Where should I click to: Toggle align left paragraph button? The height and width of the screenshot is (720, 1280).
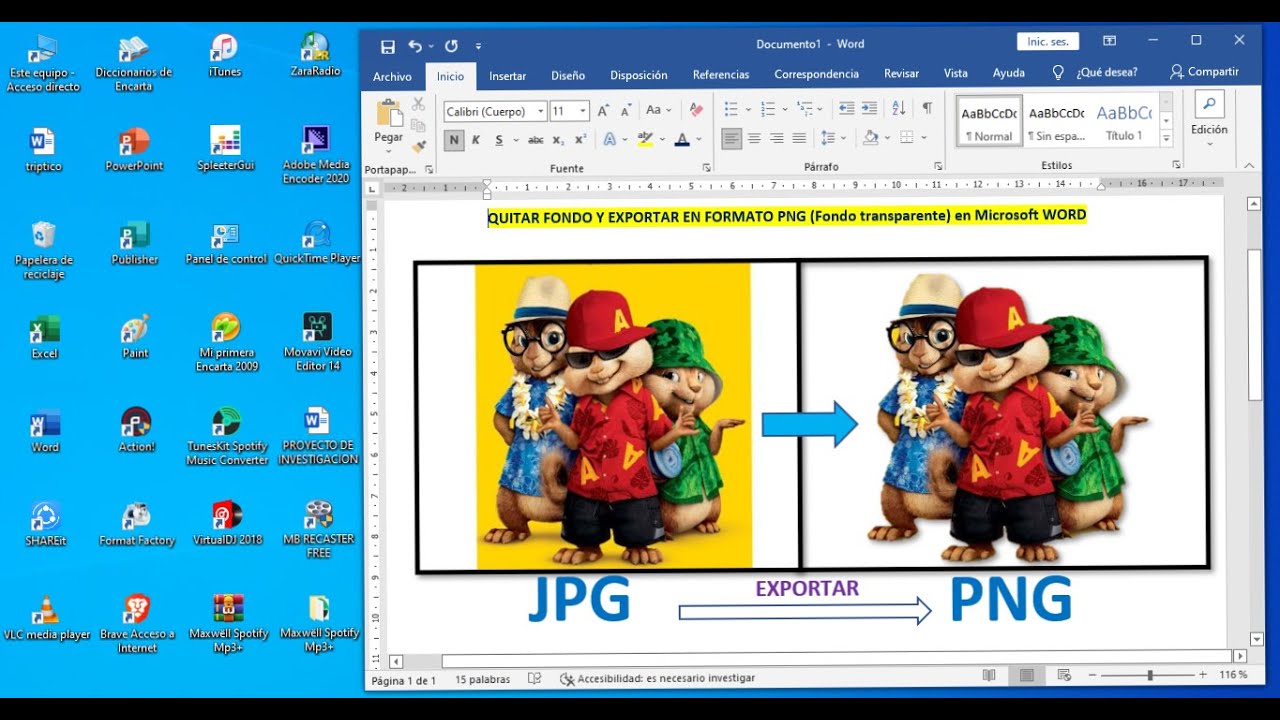(x=732, y=138)
